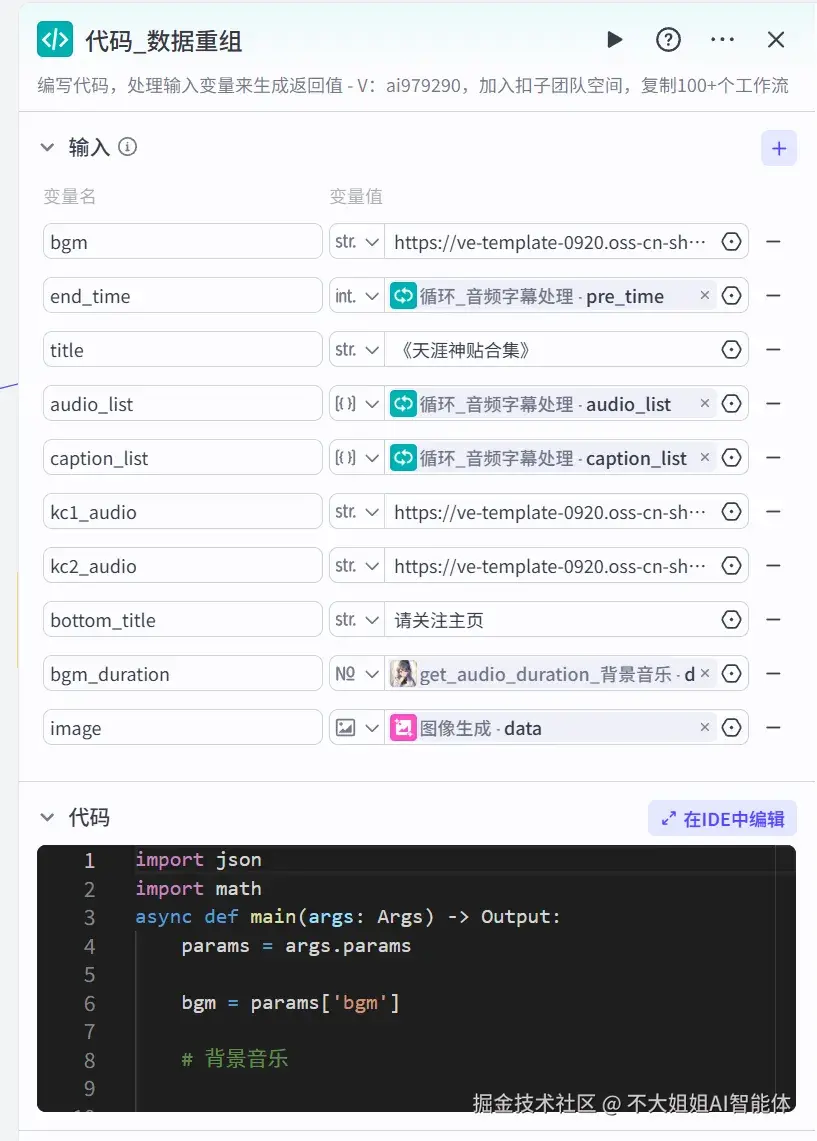Click the run (play) icon in the header

point(614,39)
